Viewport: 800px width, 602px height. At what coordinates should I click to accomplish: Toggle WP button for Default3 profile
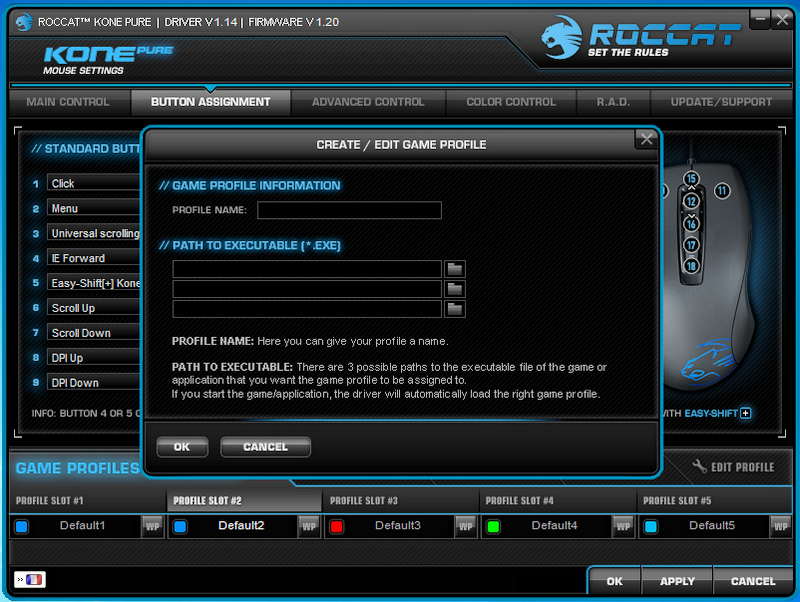click(466, 526)
